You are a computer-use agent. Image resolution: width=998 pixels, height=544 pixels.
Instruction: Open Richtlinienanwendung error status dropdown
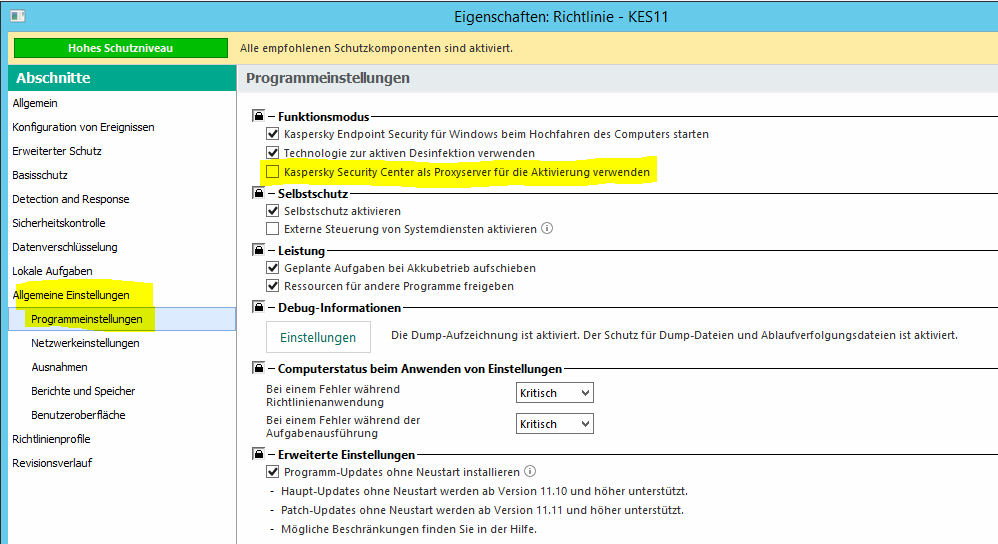pos(554,393)
